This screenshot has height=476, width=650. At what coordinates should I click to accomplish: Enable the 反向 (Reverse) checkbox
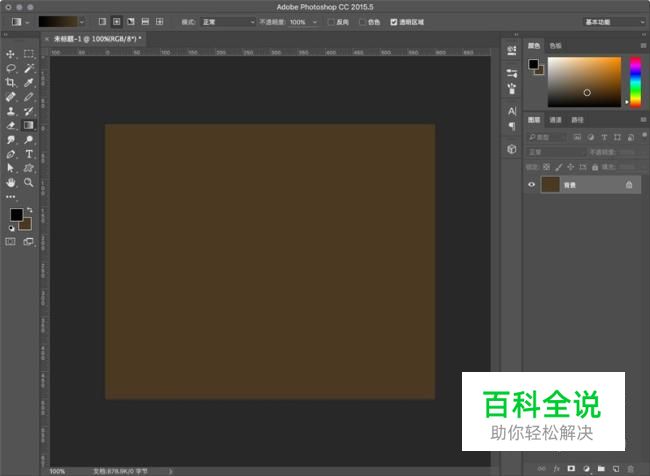332,21
